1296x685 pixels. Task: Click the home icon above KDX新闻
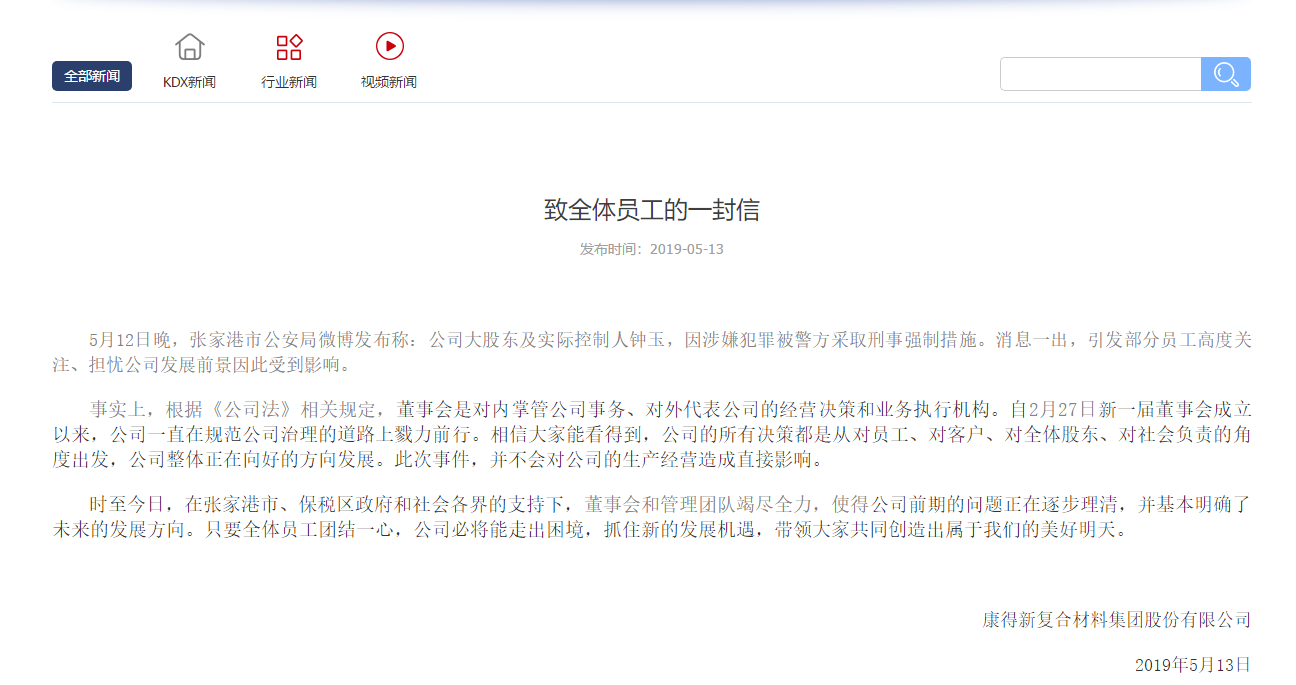coord(189,46)
